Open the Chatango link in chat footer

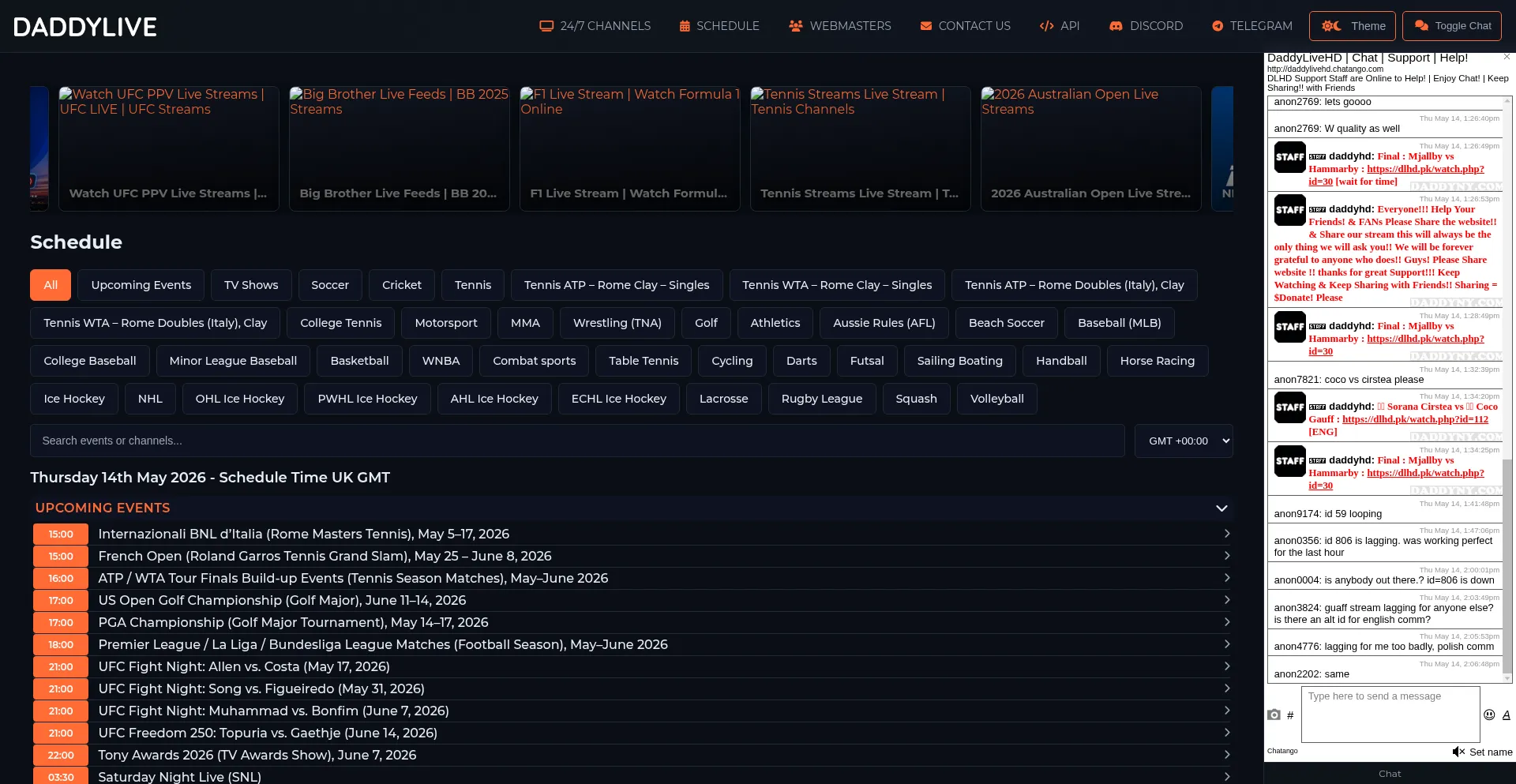pyautogui.click(x=1282, y=751)
